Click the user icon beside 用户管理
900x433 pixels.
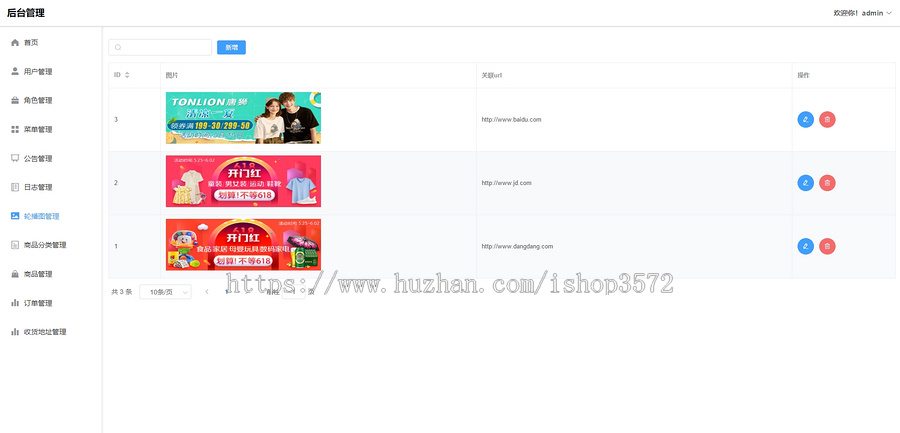(15, 71)
